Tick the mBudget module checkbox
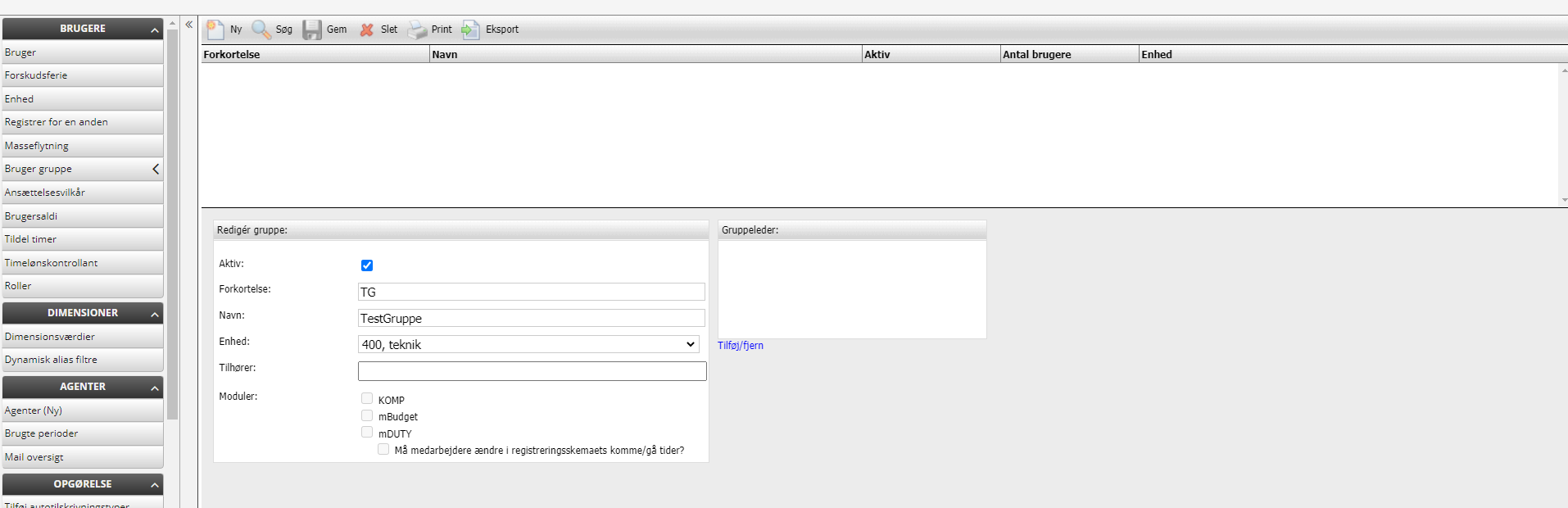1568x508 pixels. [367, 415]
